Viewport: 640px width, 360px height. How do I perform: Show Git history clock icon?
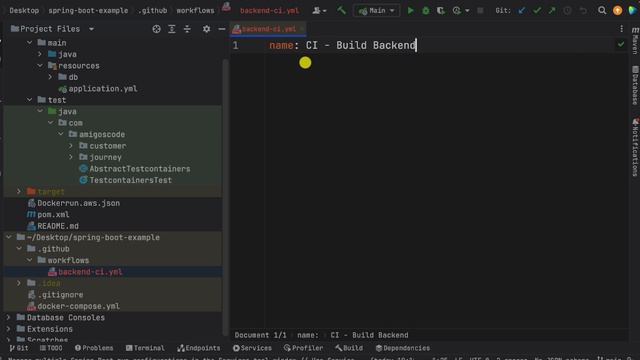(567, 11)
